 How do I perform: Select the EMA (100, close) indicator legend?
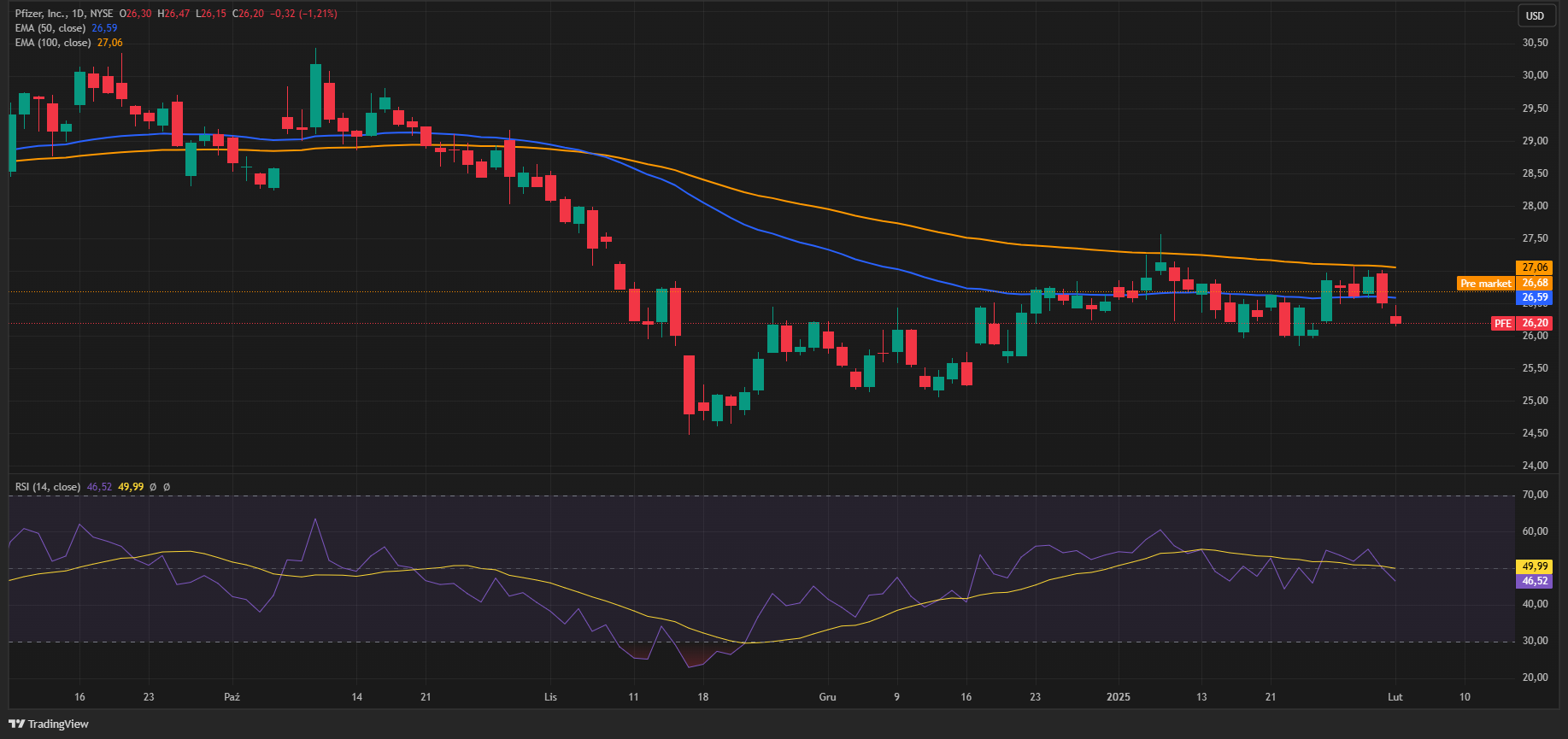click(53, 43)
